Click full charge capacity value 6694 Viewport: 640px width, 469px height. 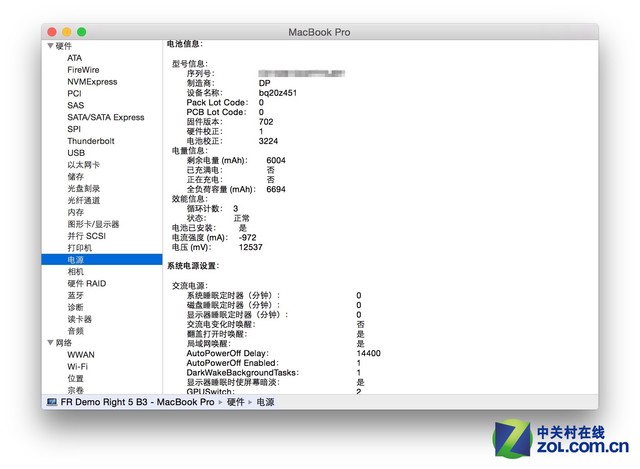pos(276,189)
